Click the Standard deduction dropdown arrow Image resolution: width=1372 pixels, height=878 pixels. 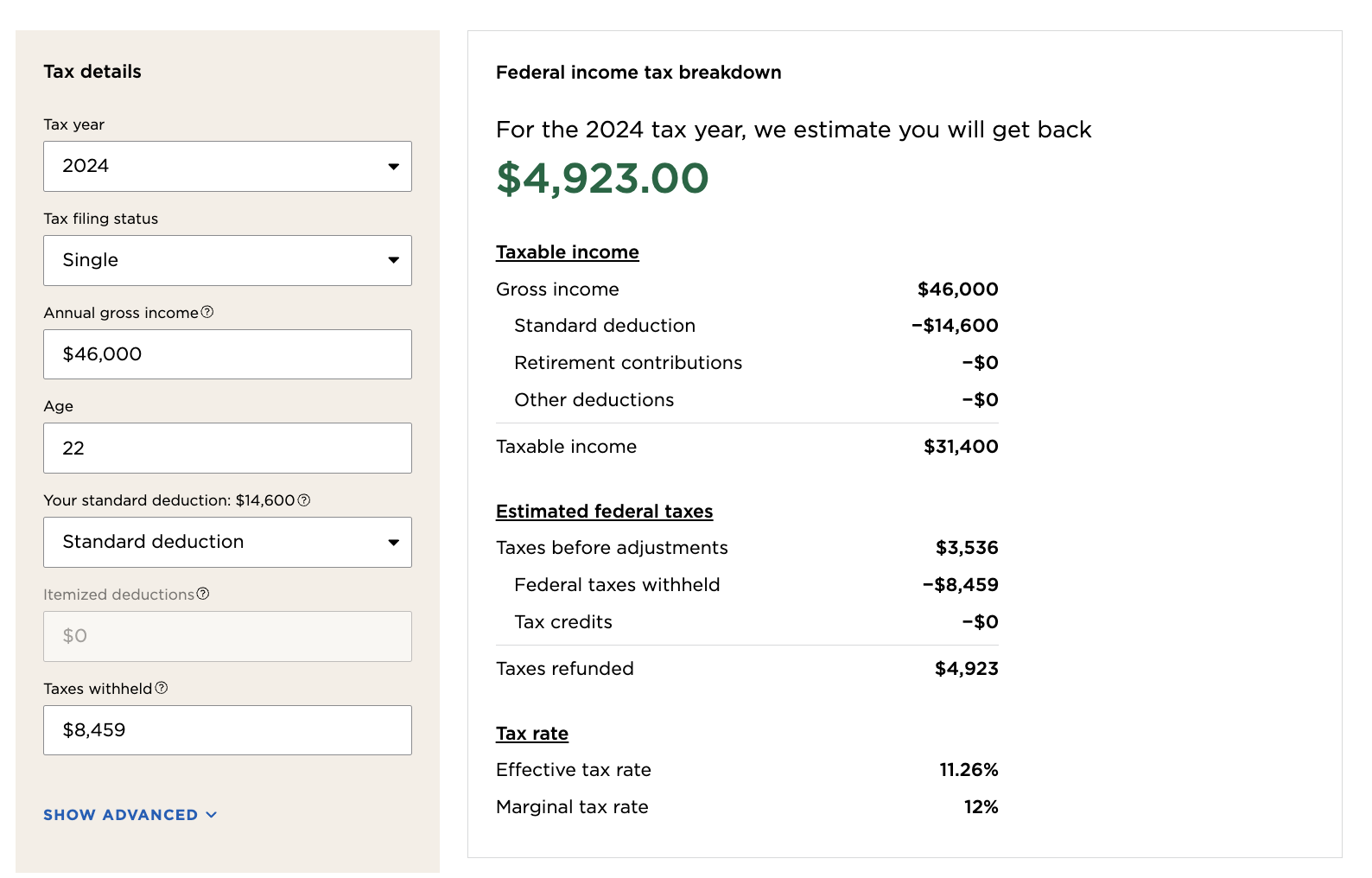tap(394, 543)
